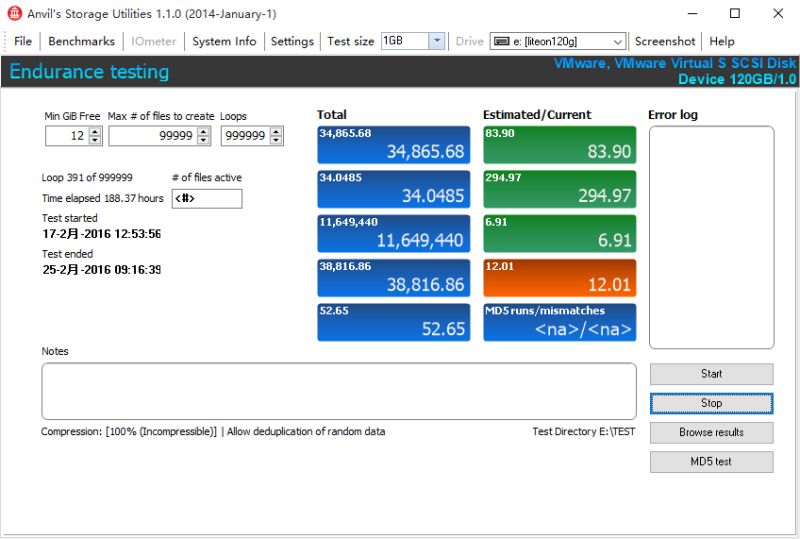This screenshot has height=539, width=800.
Task: Click the Total 34,865.68 tile
Action: (393, 145)
